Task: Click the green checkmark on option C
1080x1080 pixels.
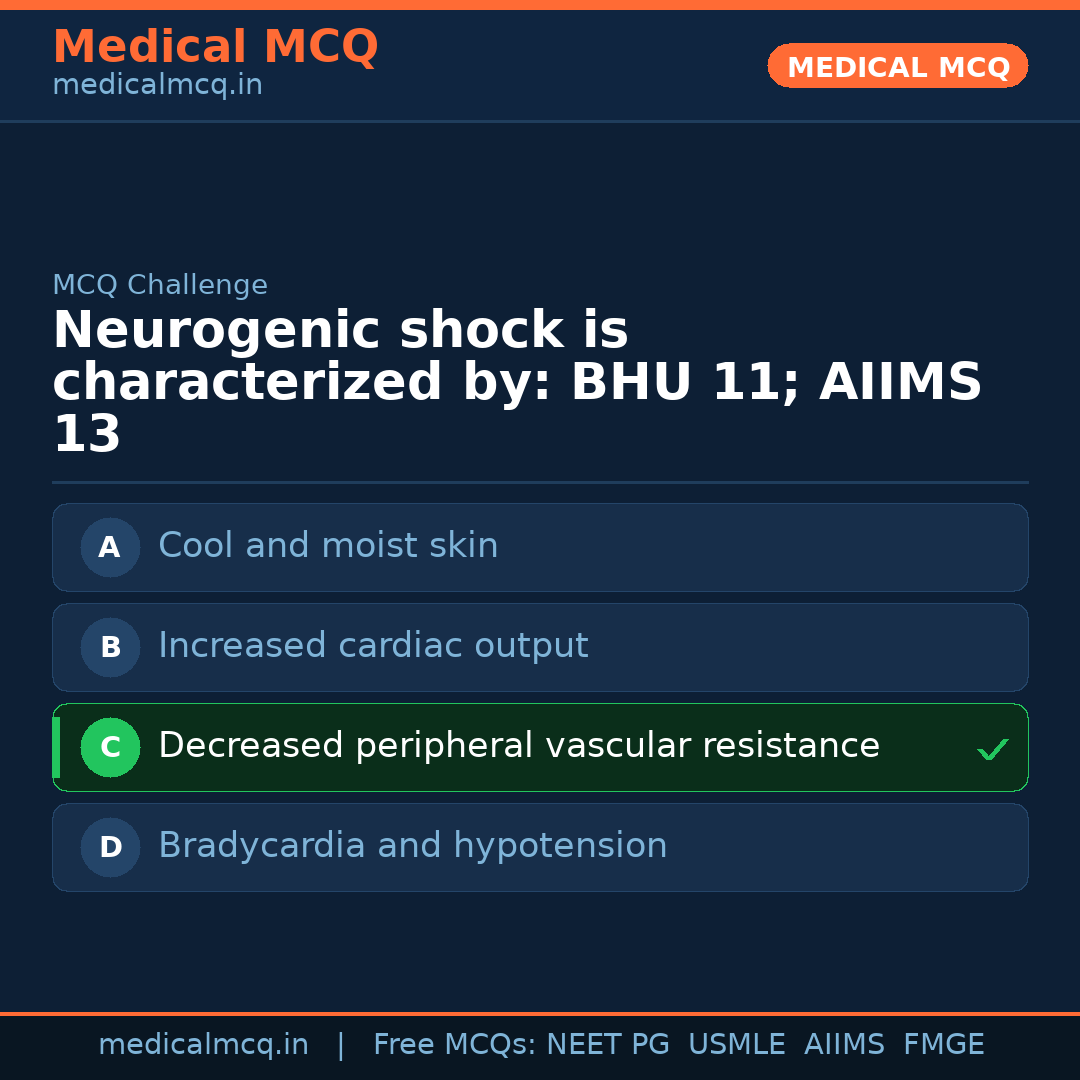Action: 992,749
